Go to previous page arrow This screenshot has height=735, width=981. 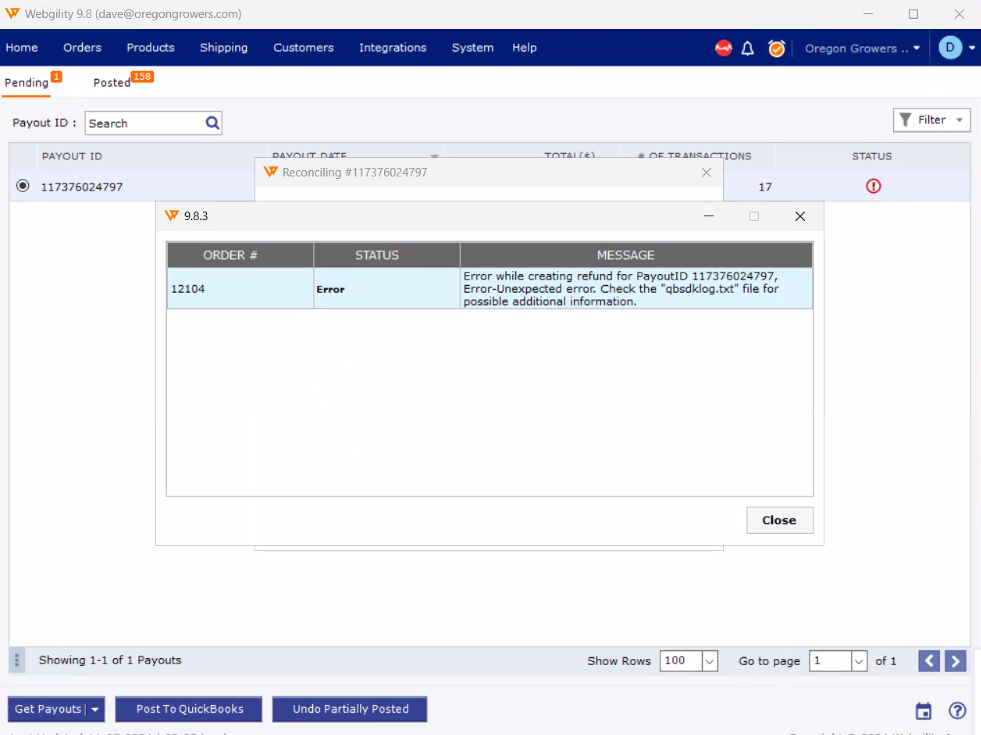click(x=929, y=661)
